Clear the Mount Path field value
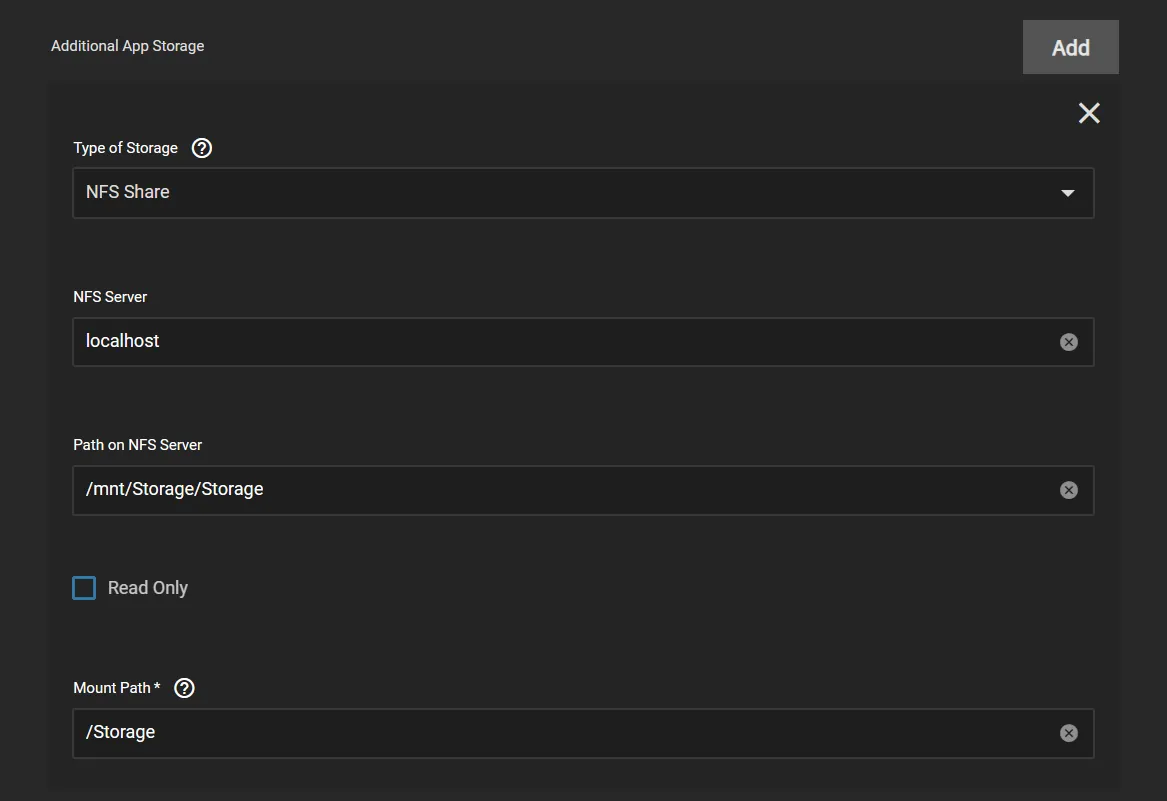The image size is (1167, 801). click(x=1068, y=732)
